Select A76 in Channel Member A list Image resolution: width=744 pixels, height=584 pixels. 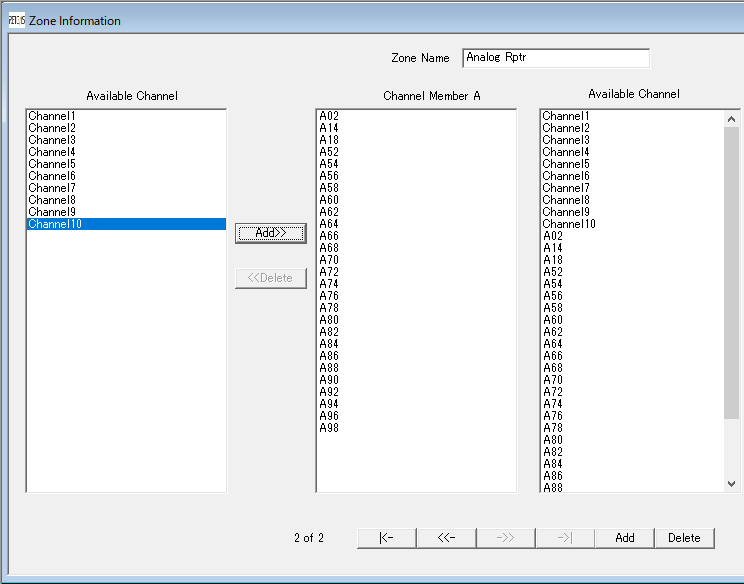click(329, 296)
